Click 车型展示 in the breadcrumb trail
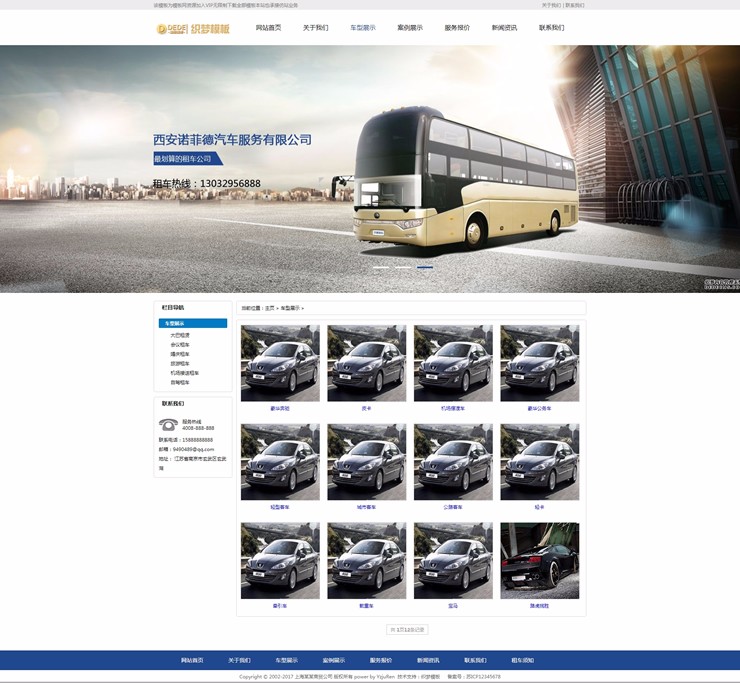740x683 pixels. [x=290, y=308]
